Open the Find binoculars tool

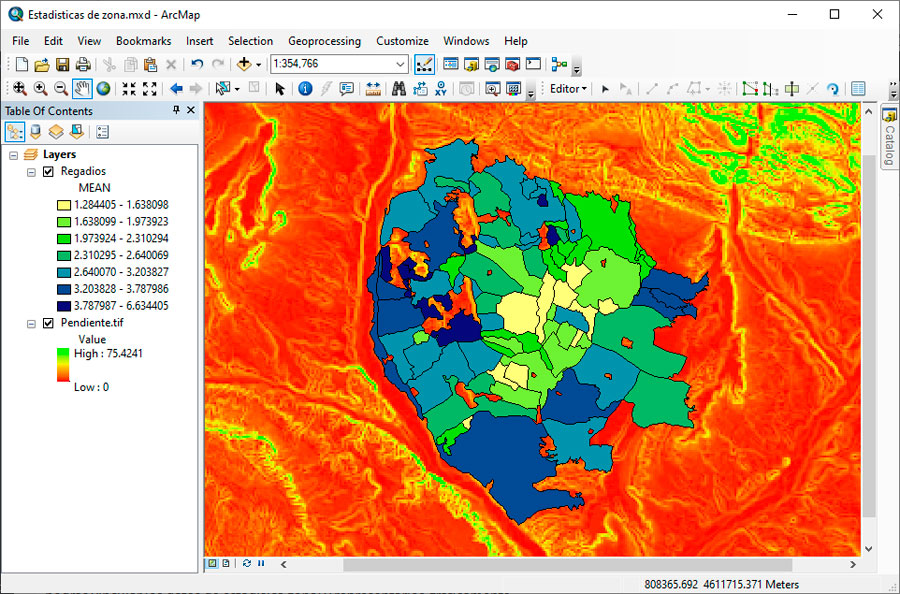point(398,88)
